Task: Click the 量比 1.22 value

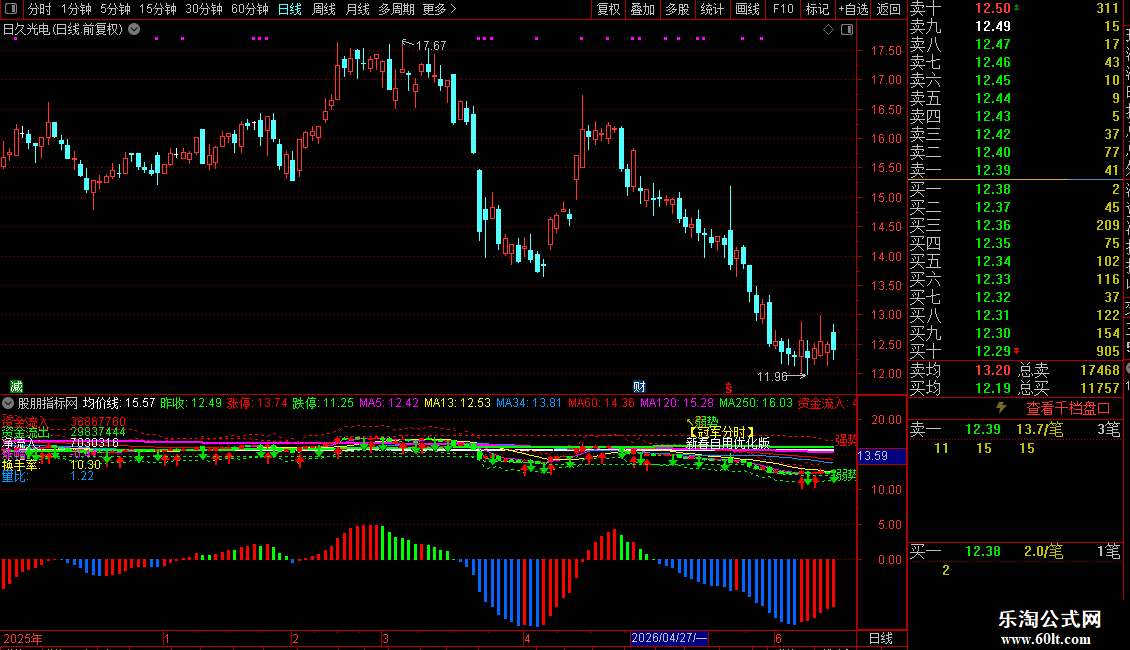Action: (x=81, y=476)
